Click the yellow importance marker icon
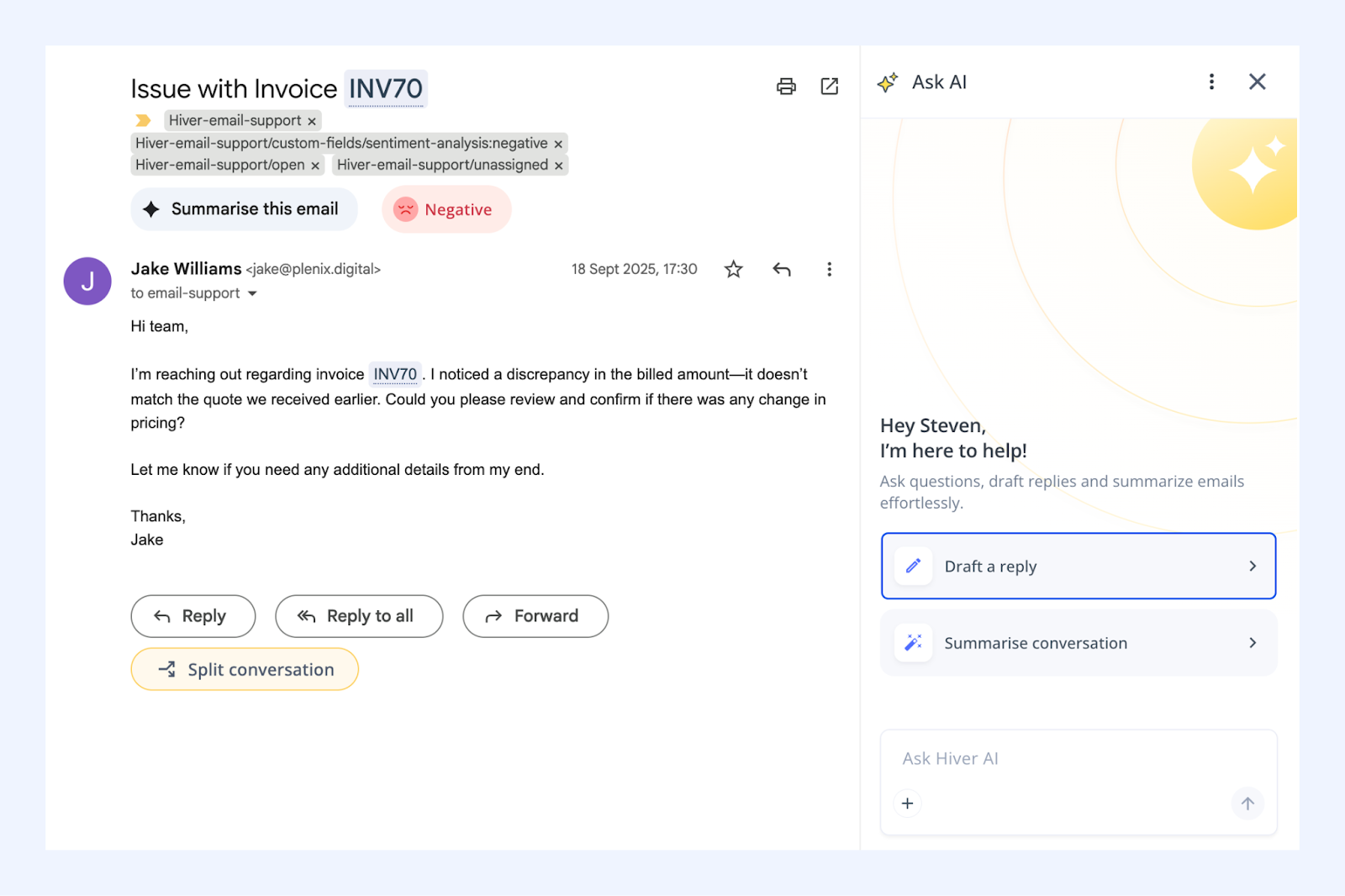 click(143, 120)
